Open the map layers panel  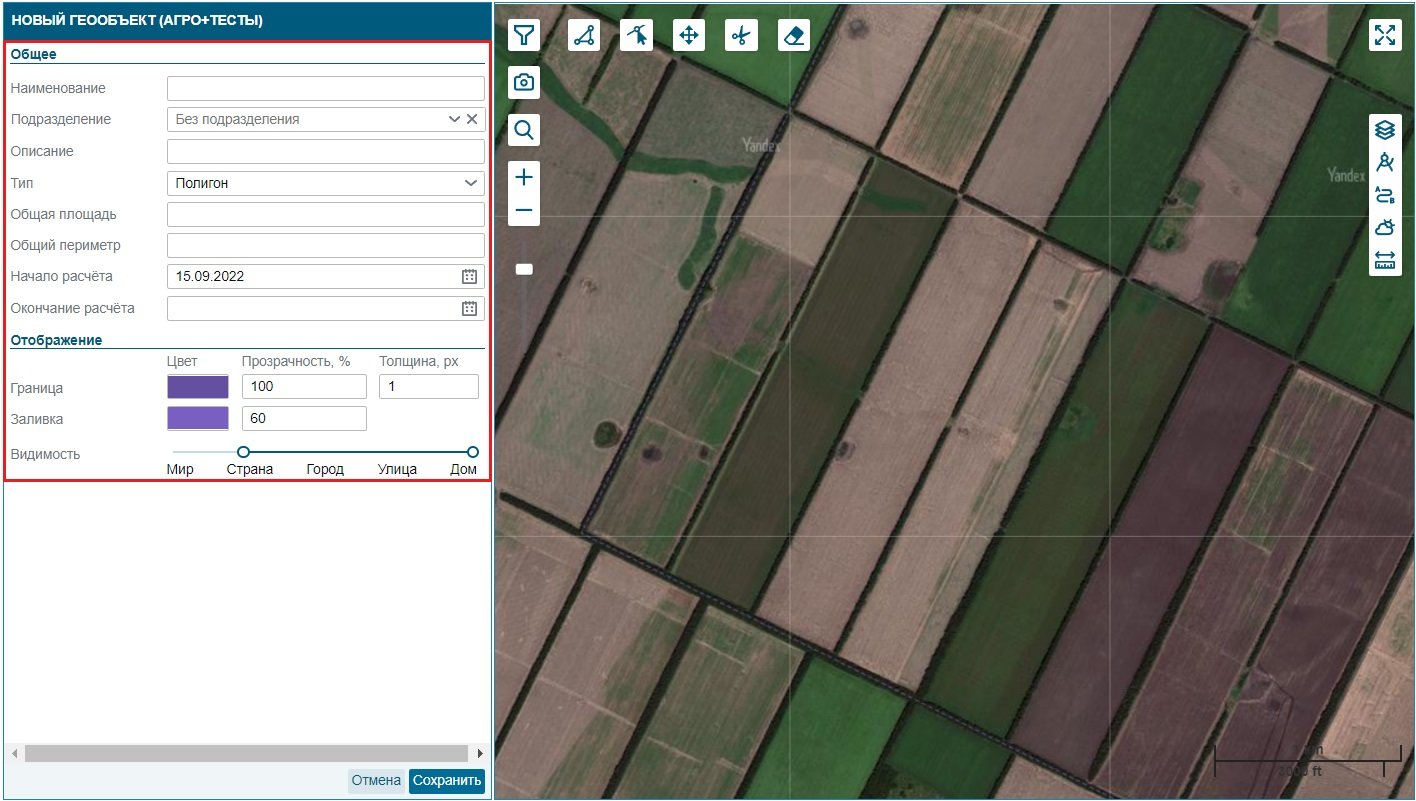(x=1384, y=130)
